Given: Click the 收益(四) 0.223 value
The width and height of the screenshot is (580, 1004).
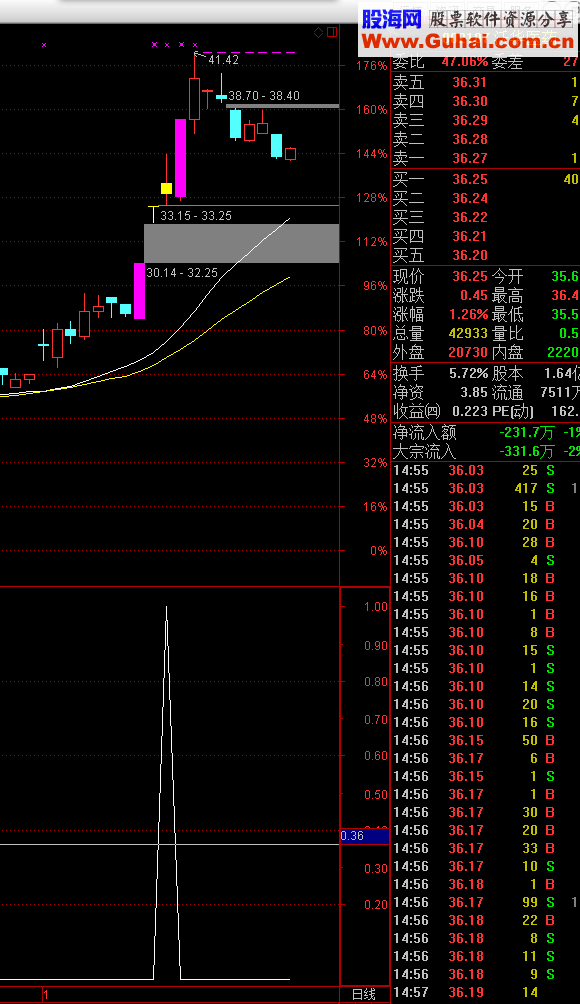Looking at the screenshot, I should click(x=469, y=410).
